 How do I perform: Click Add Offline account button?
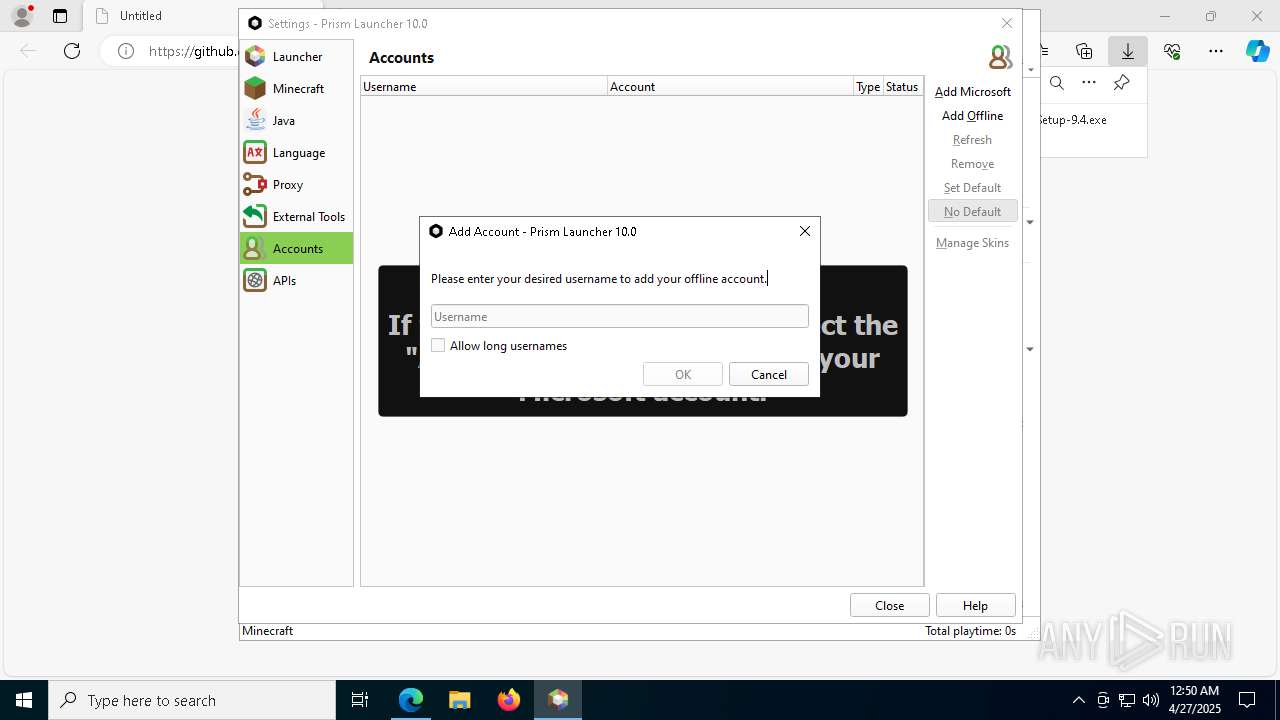(972, 116)
